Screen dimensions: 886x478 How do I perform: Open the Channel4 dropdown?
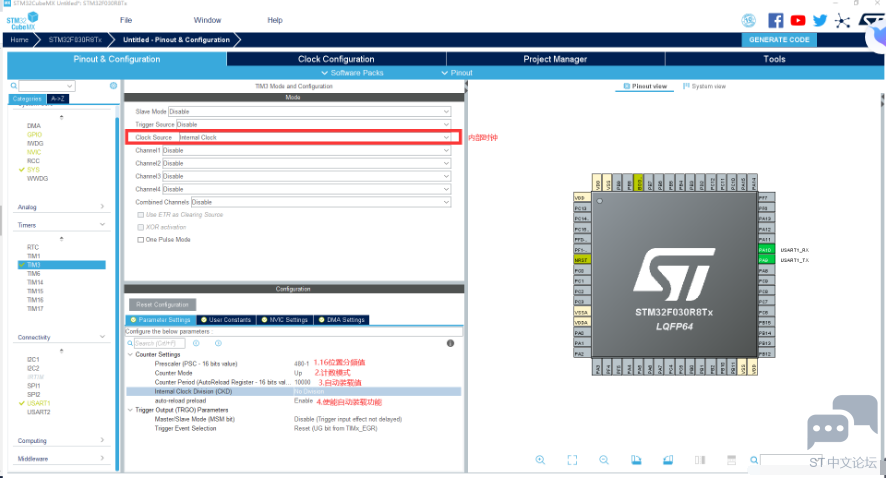(x=306, y=189)
